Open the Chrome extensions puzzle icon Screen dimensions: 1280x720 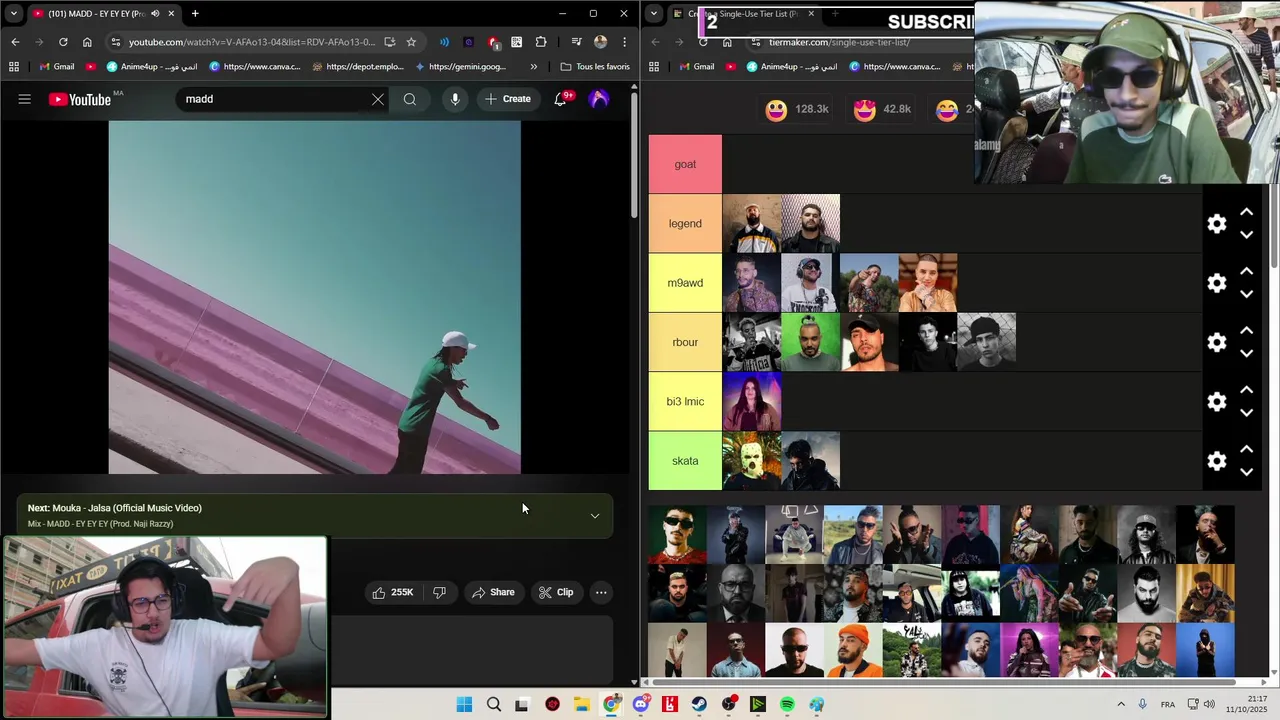(x=541, y=42)
